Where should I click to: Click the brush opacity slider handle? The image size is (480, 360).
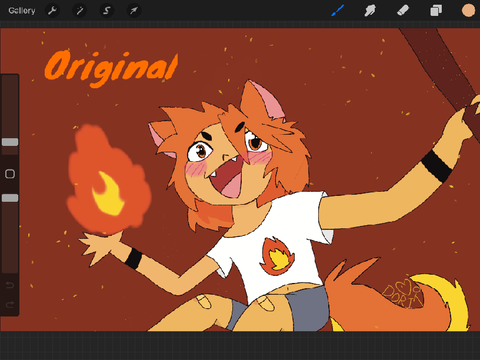10,198
